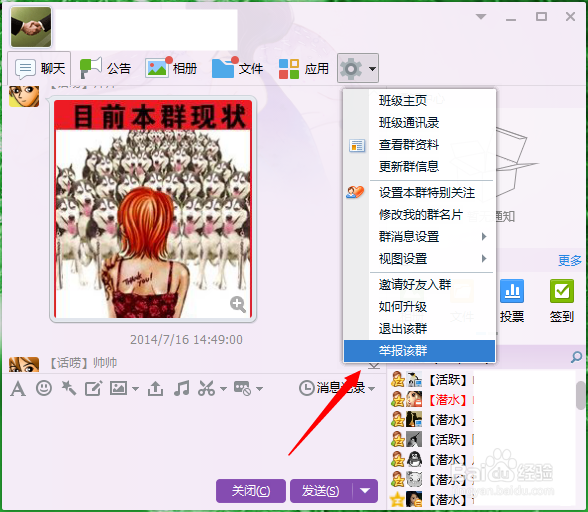Click the 发送(S) send button

(321, 491)
